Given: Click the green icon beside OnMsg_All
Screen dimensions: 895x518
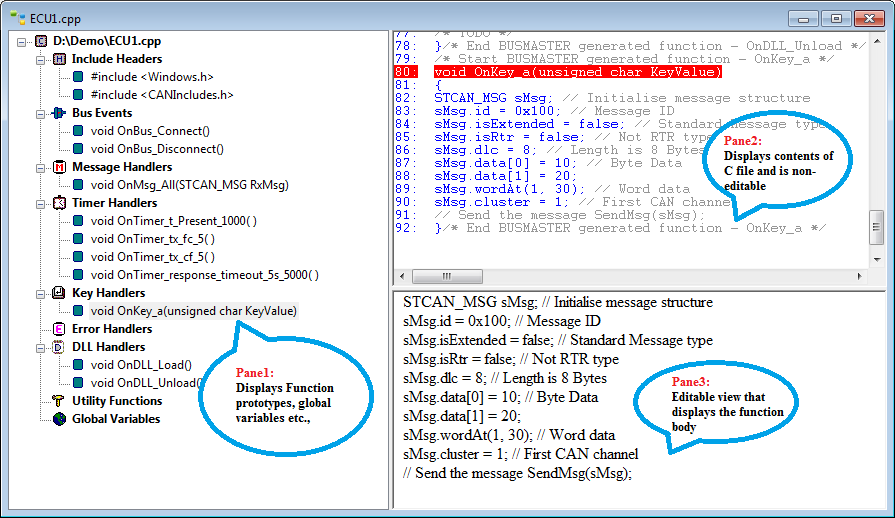Looking at the screenshot, I should pos(78,185).
